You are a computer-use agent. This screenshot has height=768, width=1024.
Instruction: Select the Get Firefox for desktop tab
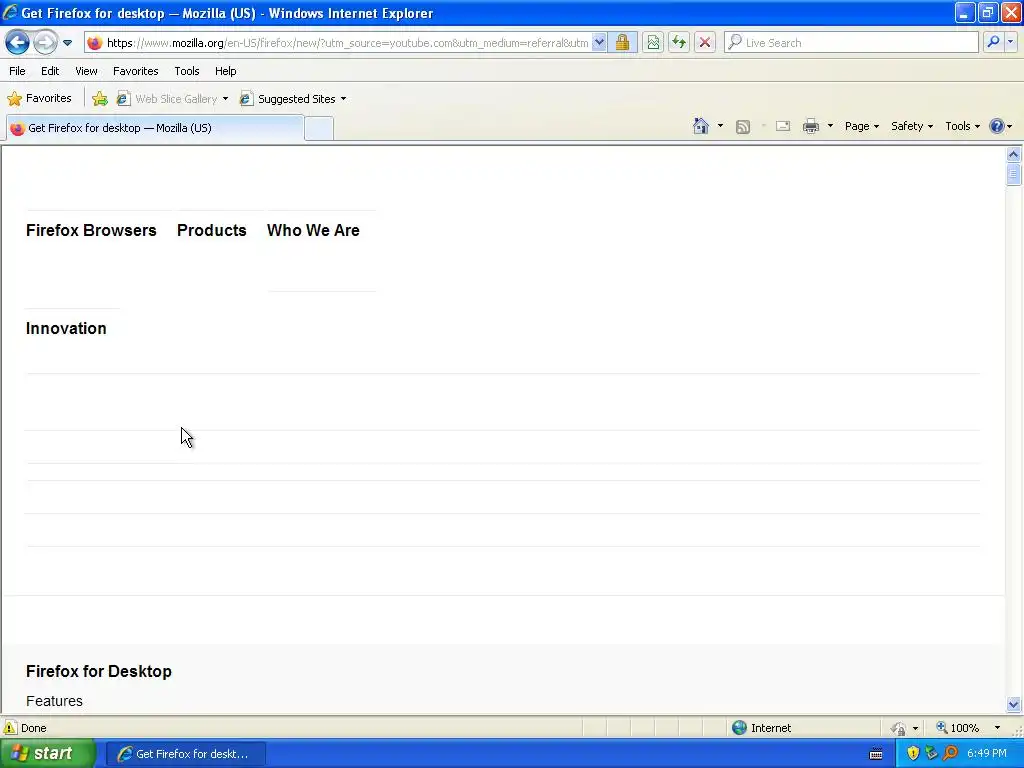tap(155, 128)
